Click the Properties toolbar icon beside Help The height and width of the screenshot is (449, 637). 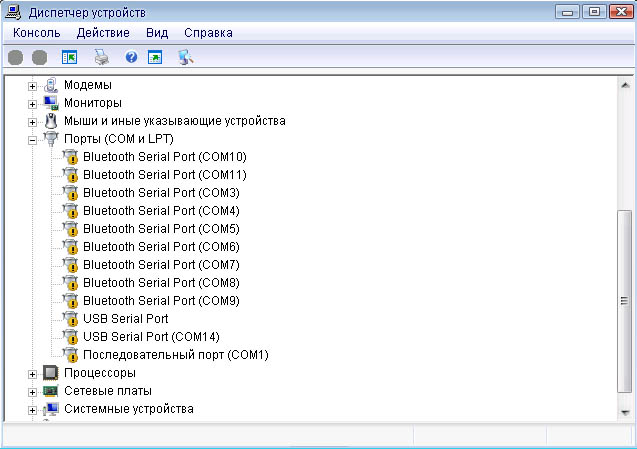pos(155,58)
